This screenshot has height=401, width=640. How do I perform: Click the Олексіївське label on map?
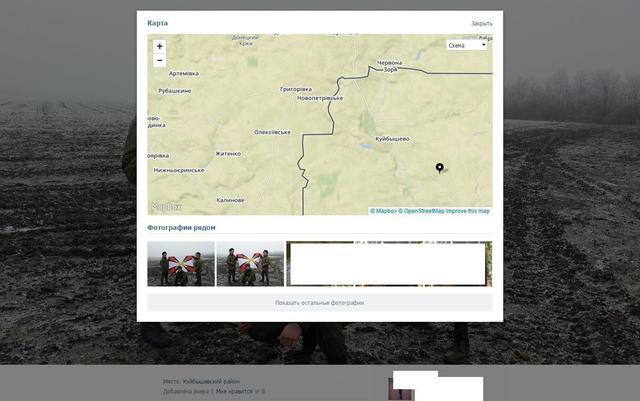(272, 131)
